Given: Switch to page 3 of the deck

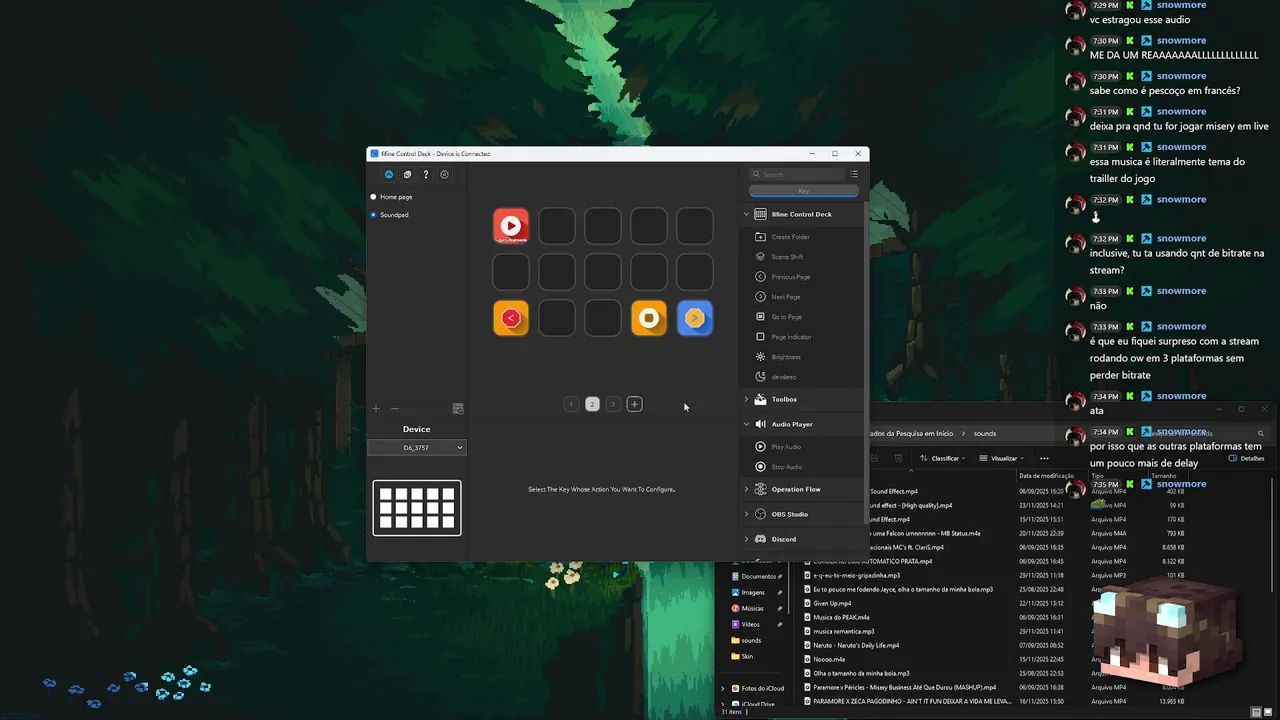Looking at the screenshot, I should tap(613, 404).
